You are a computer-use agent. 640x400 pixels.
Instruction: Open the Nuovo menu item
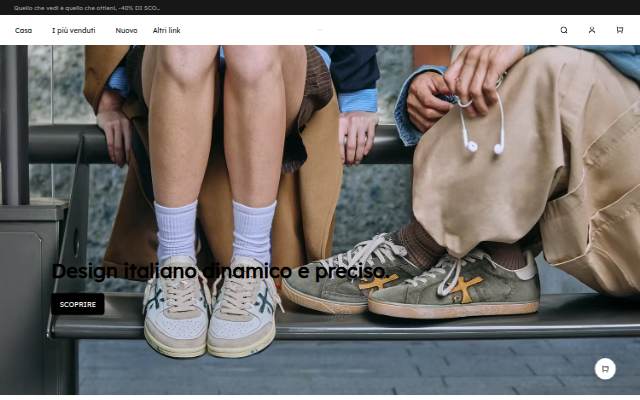pos(126,31)
